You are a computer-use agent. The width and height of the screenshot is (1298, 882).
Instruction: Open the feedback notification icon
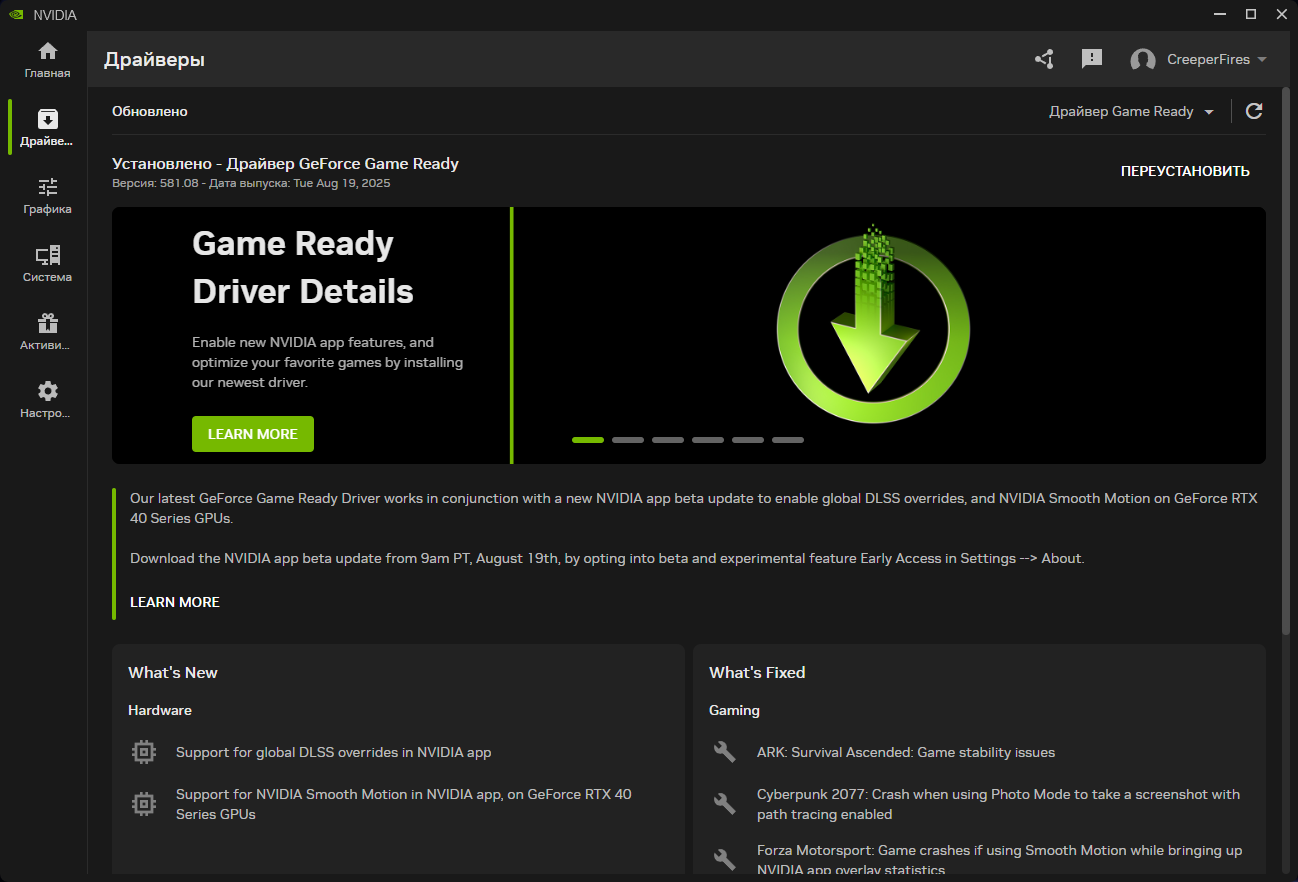tap(1092, 59)
